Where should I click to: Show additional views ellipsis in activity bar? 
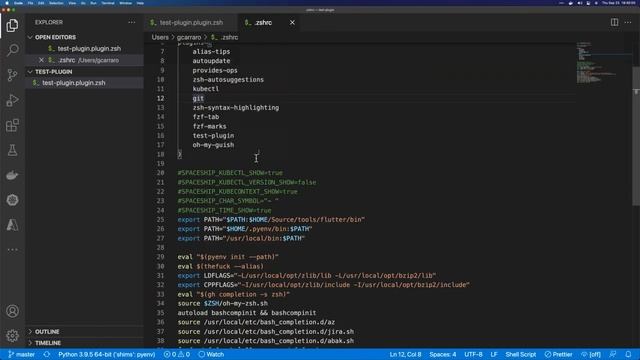pos(12,249)
